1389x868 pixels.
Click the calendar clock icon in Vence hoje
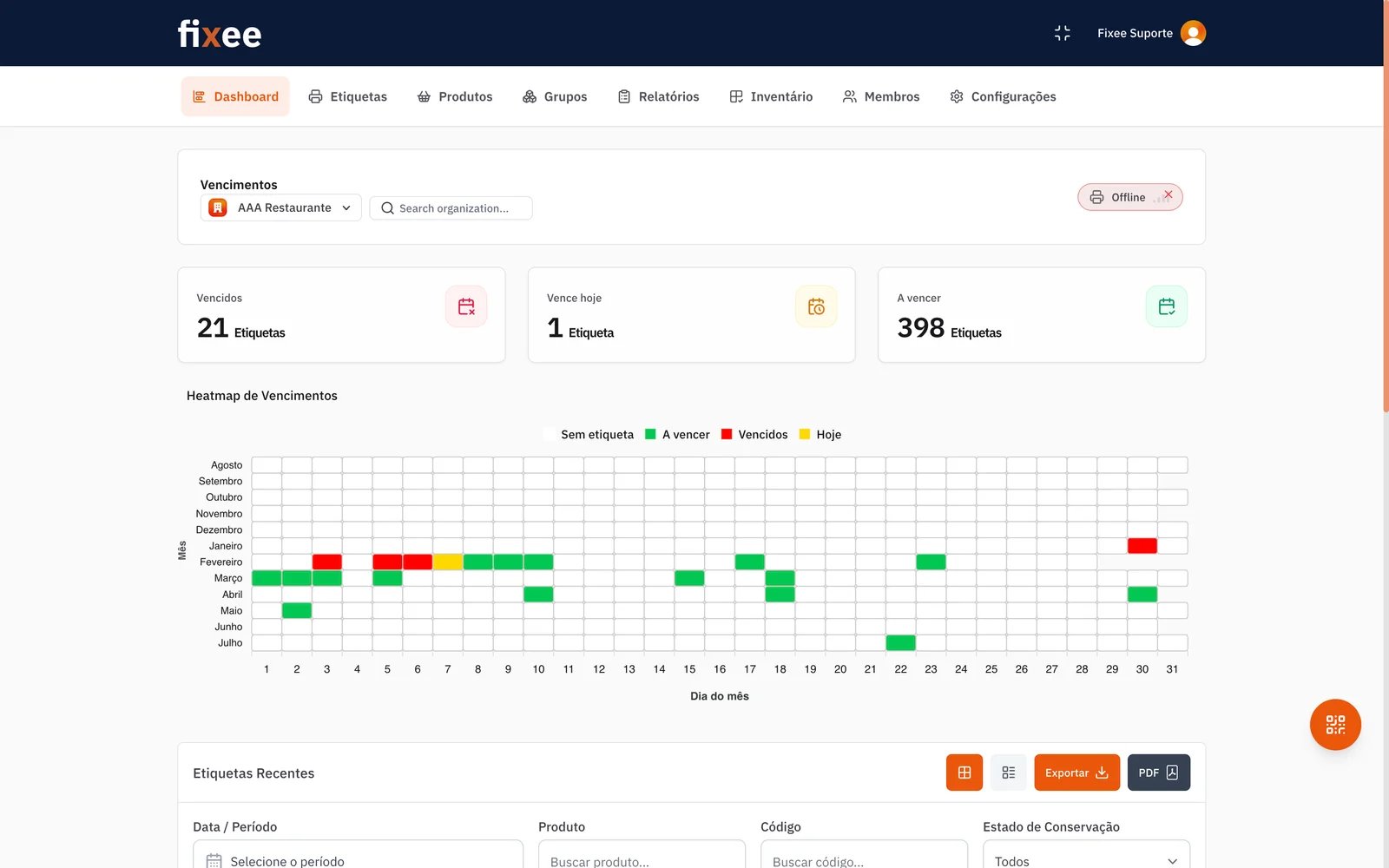point(816,306)
